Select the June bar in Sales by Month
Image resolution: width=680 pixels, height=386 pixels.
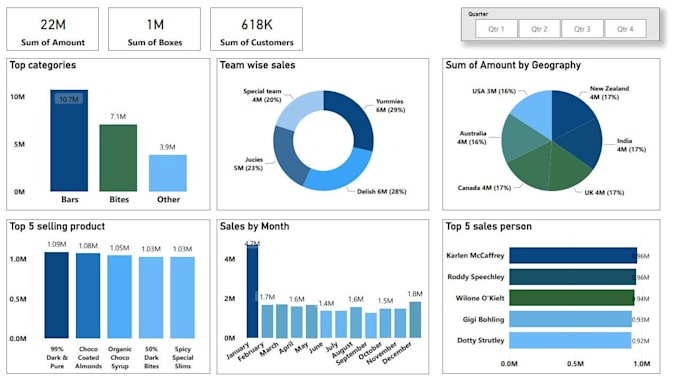[x=326, y=324]
